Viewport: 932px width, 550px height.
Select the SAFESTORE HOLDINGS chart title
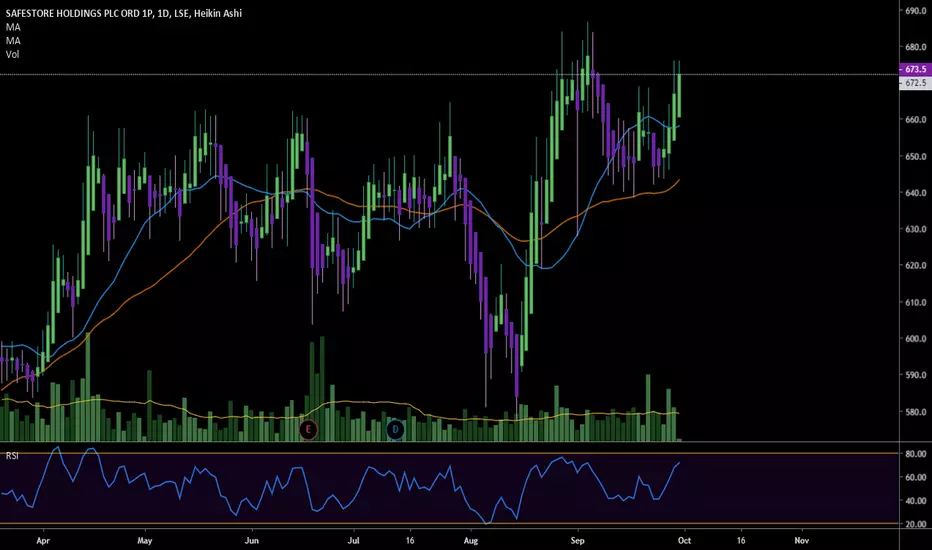[124, 13]
